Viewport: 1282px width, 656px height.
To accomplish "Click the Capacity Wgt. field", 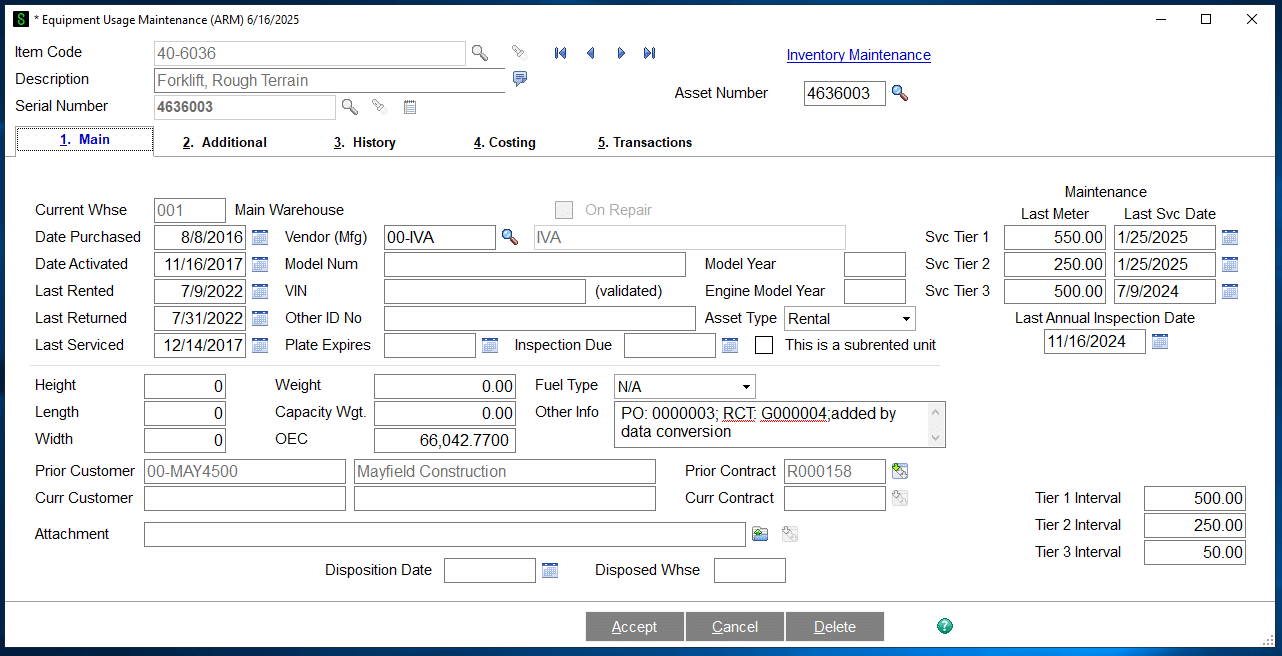I will (445, 413).
